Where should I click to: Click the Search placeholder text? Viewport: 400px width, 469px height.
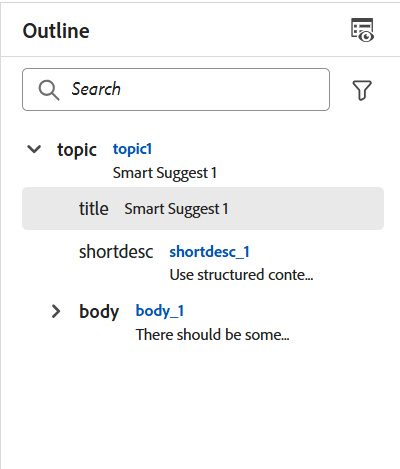(x=96, y=89)
